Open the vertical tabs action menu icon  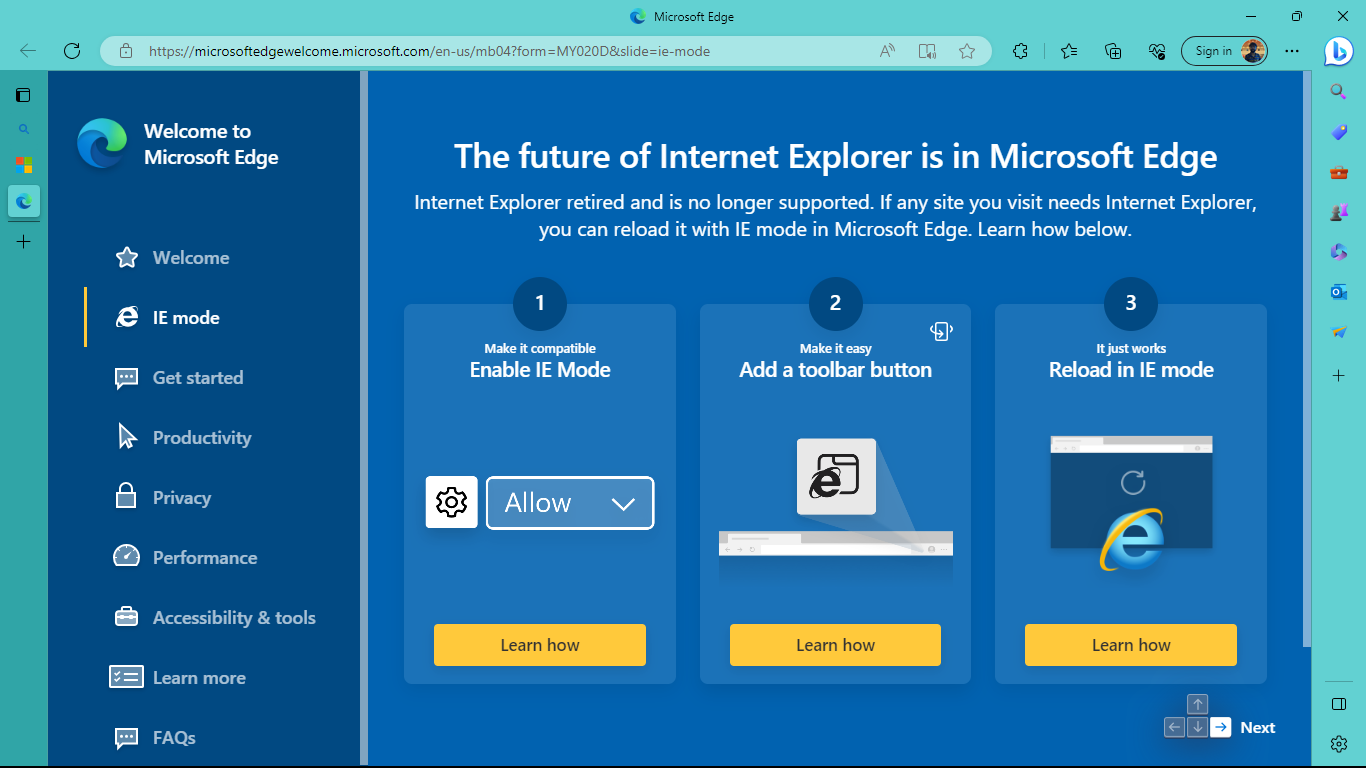click(x=23, y=95)
